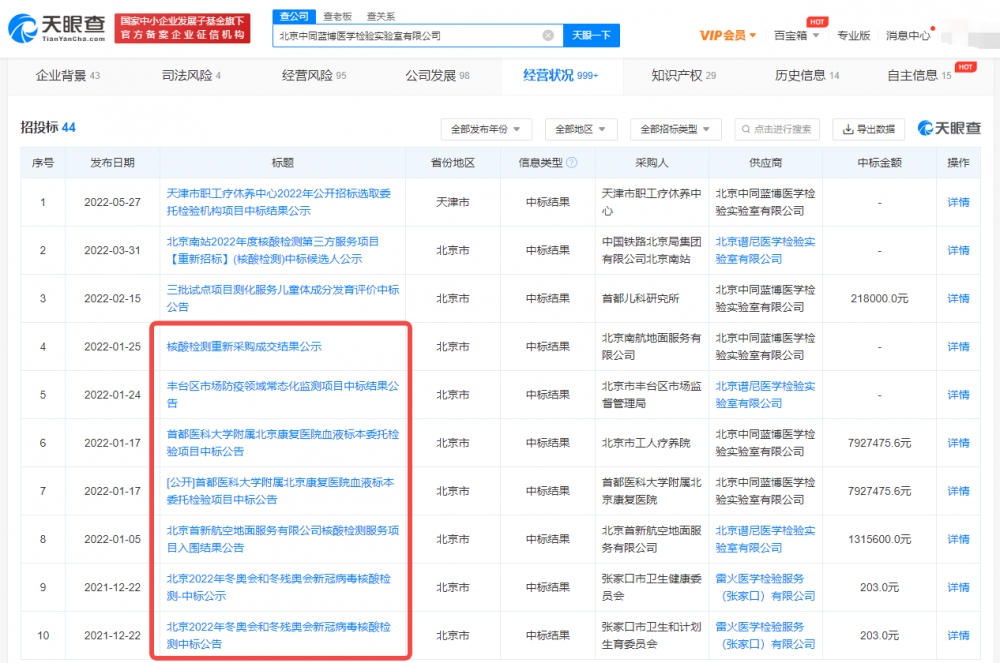
Task: Open the 专业版 link in header
Action: click(x=853, y=36)
